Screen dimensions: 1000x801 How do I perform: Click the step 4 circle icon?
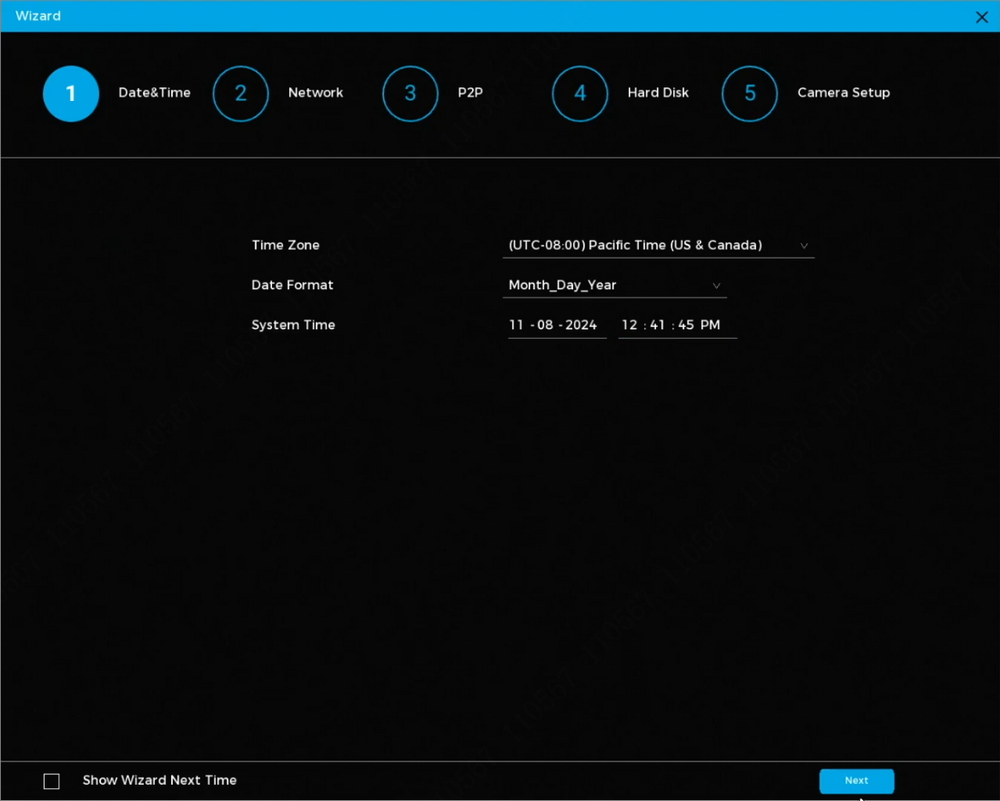click(580, 94)
